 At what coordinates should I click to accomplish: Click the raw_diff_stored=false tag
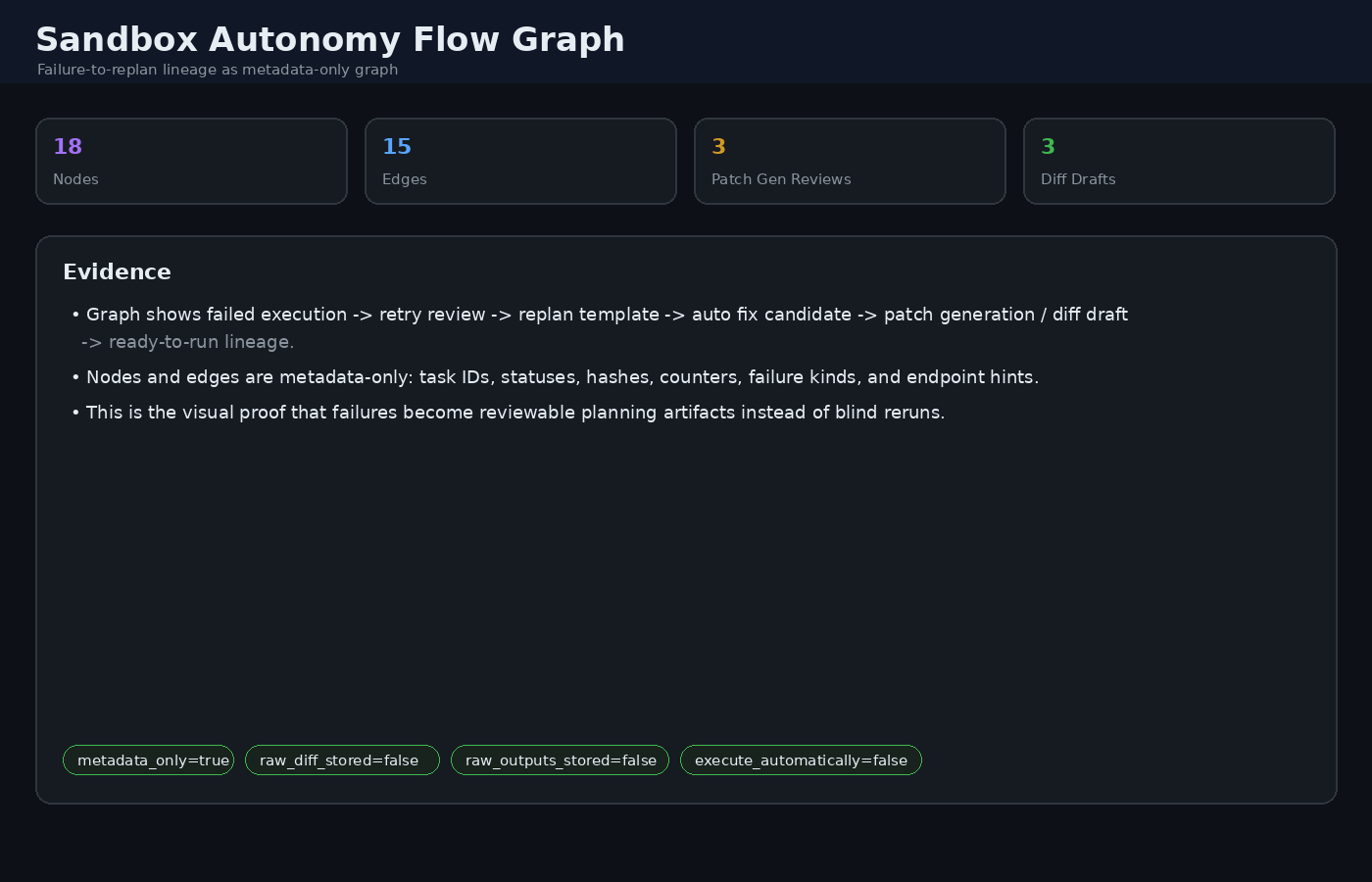pos(342,760)
